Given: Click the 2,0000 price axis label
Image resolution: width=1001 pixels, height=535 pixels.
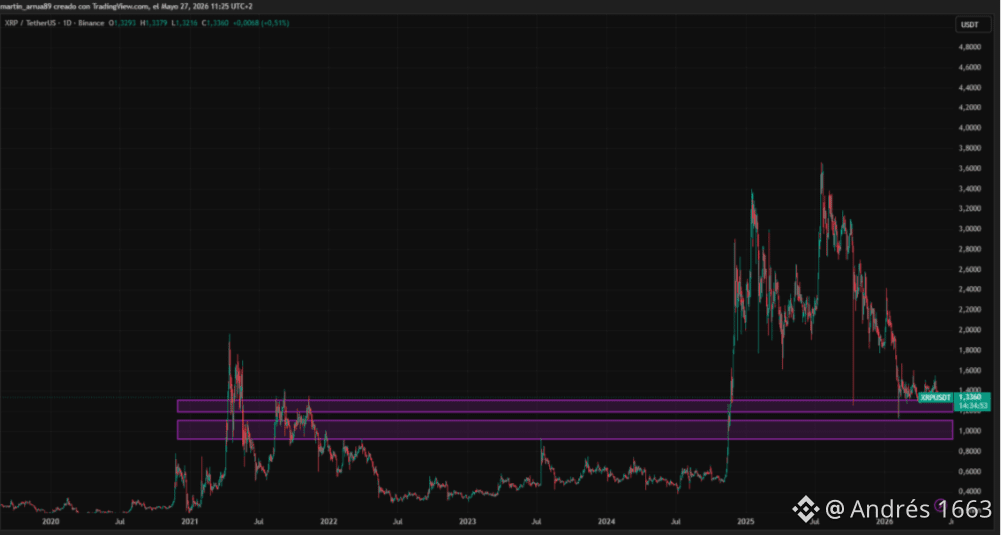Looking at the screenshot, I should 970,330.
